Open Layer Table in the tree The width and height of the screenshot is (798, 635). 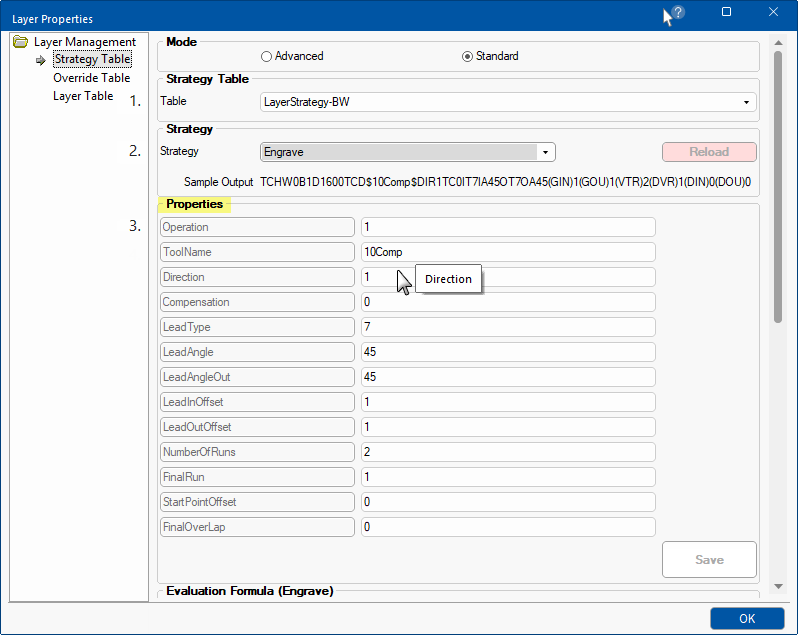83,96
